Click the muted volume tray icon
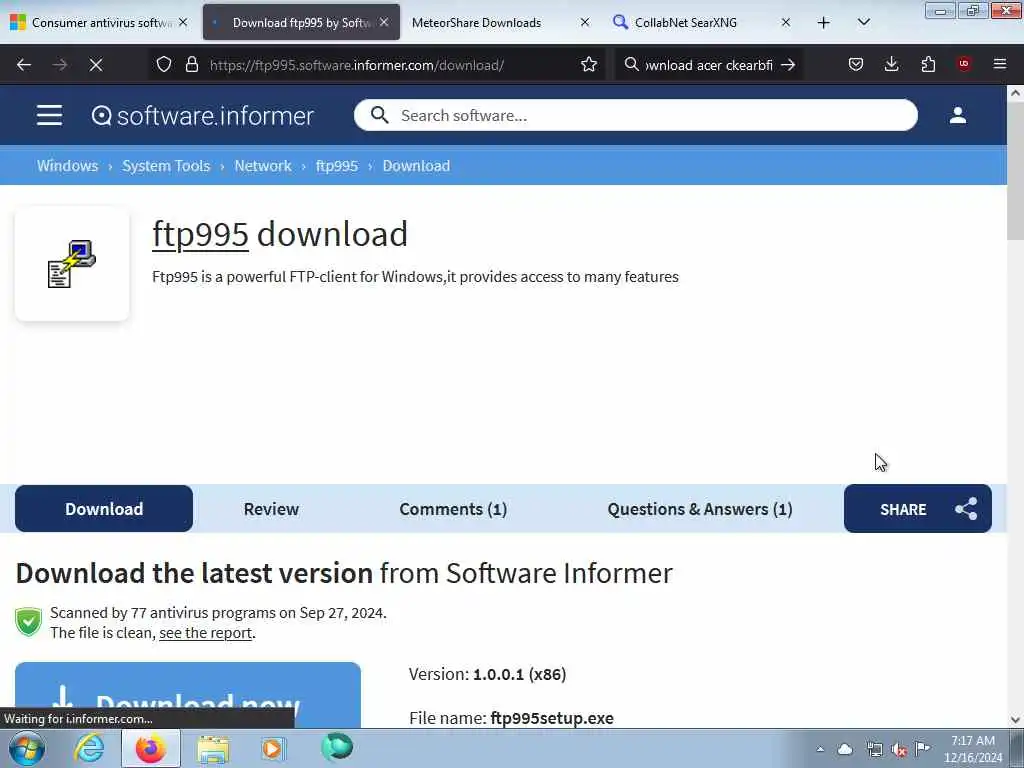 point(899,749)
